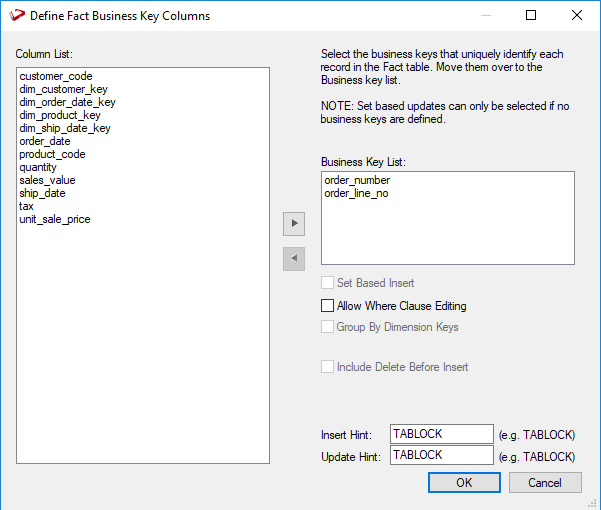Select product_code column entry
Screen dimensions: 601x510
52,154
